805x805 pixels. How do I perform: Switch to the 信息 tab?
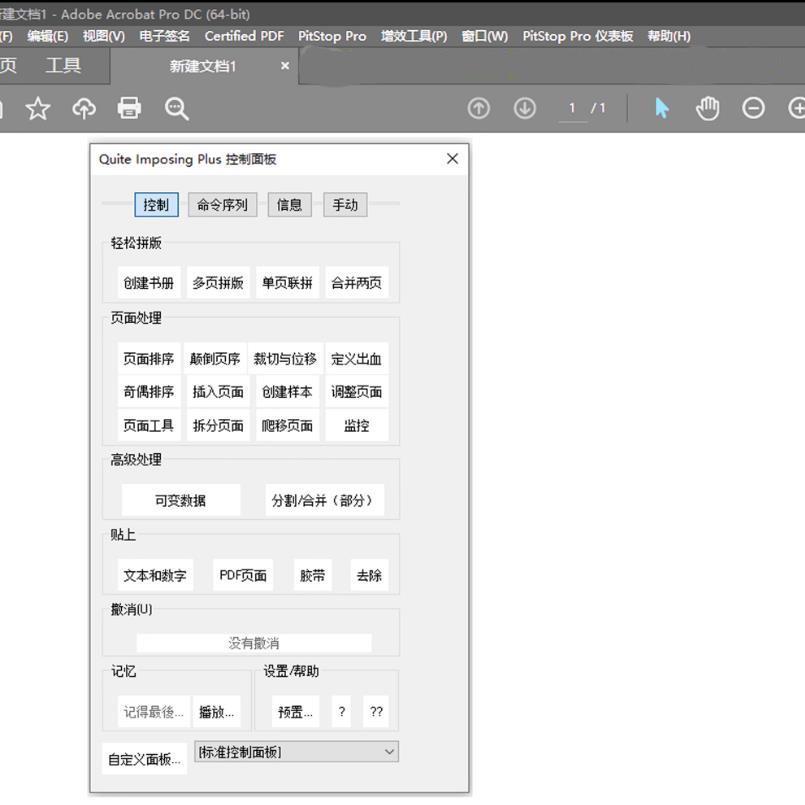point(289,205)
